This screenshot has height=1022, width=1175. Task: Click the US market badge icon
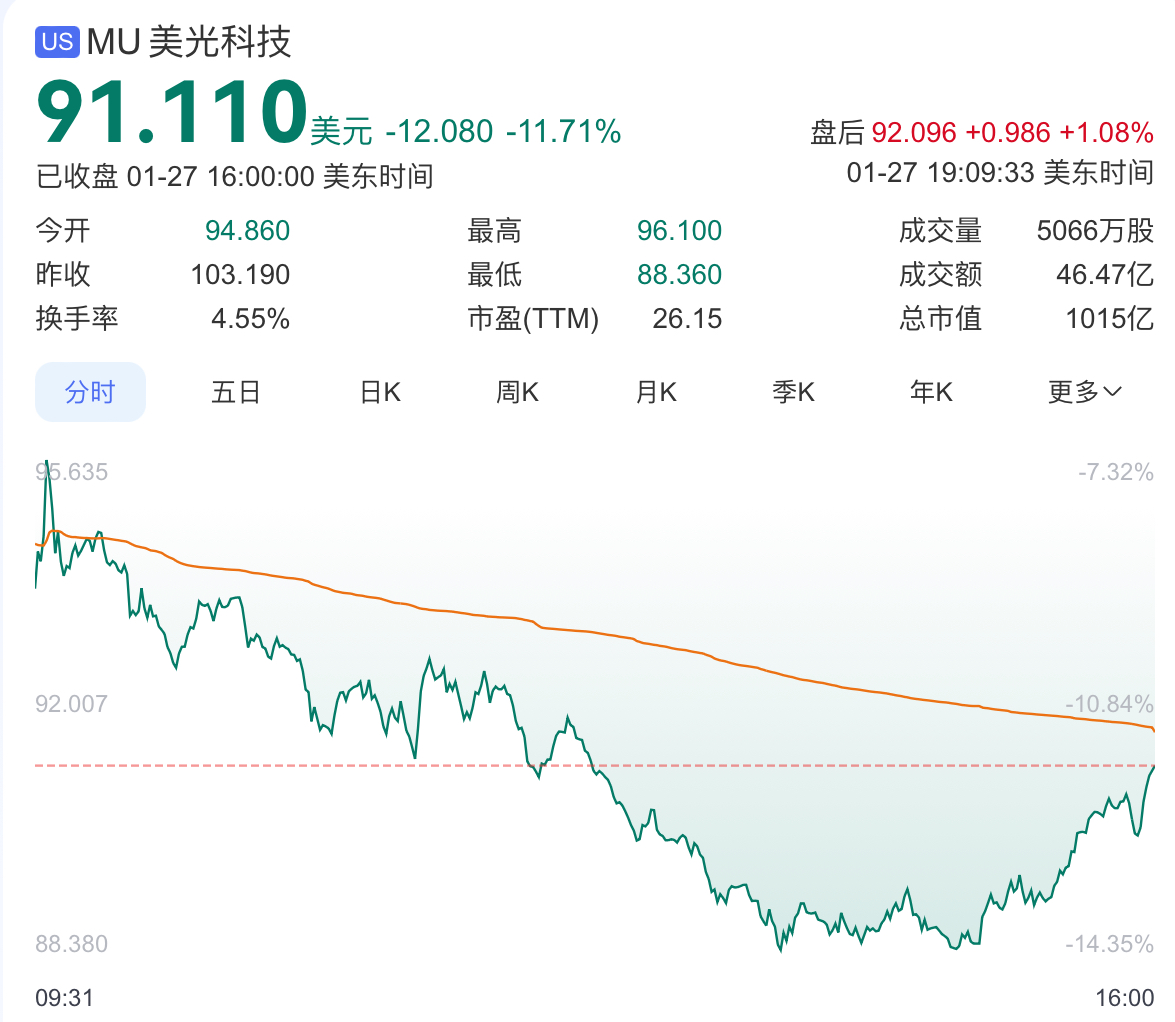pyautogui.click(x=57, y=41)
